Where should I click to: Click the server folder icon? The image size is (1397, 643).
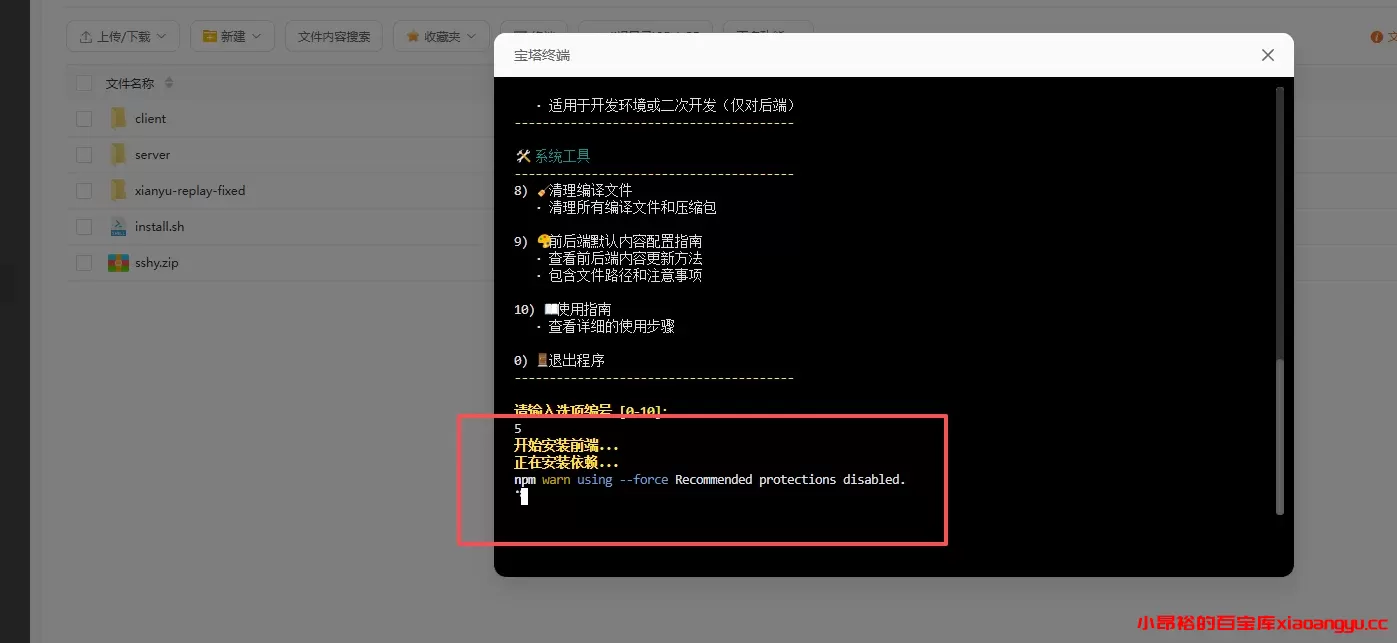tap(117, 154)
